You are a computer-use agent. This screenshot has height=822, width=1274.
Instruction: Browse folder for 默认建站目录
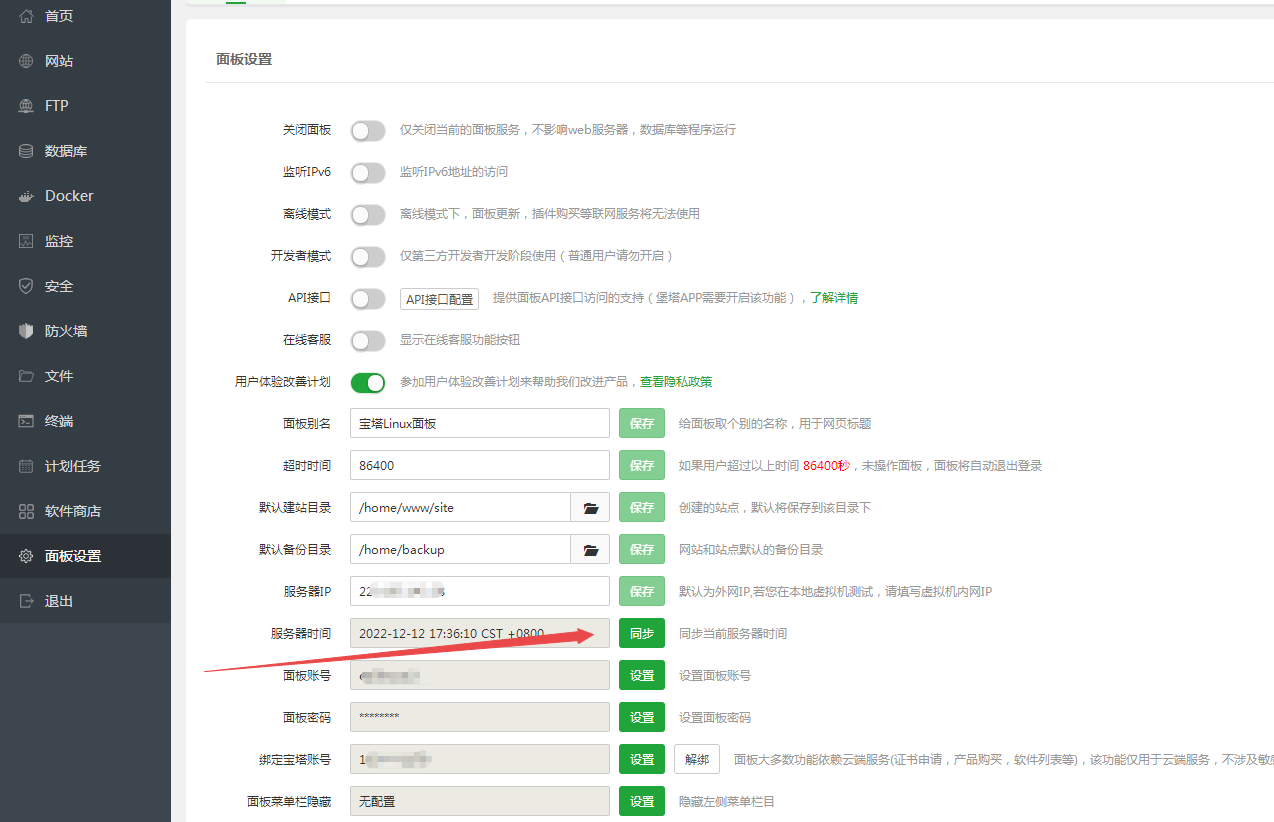[590, 507]
